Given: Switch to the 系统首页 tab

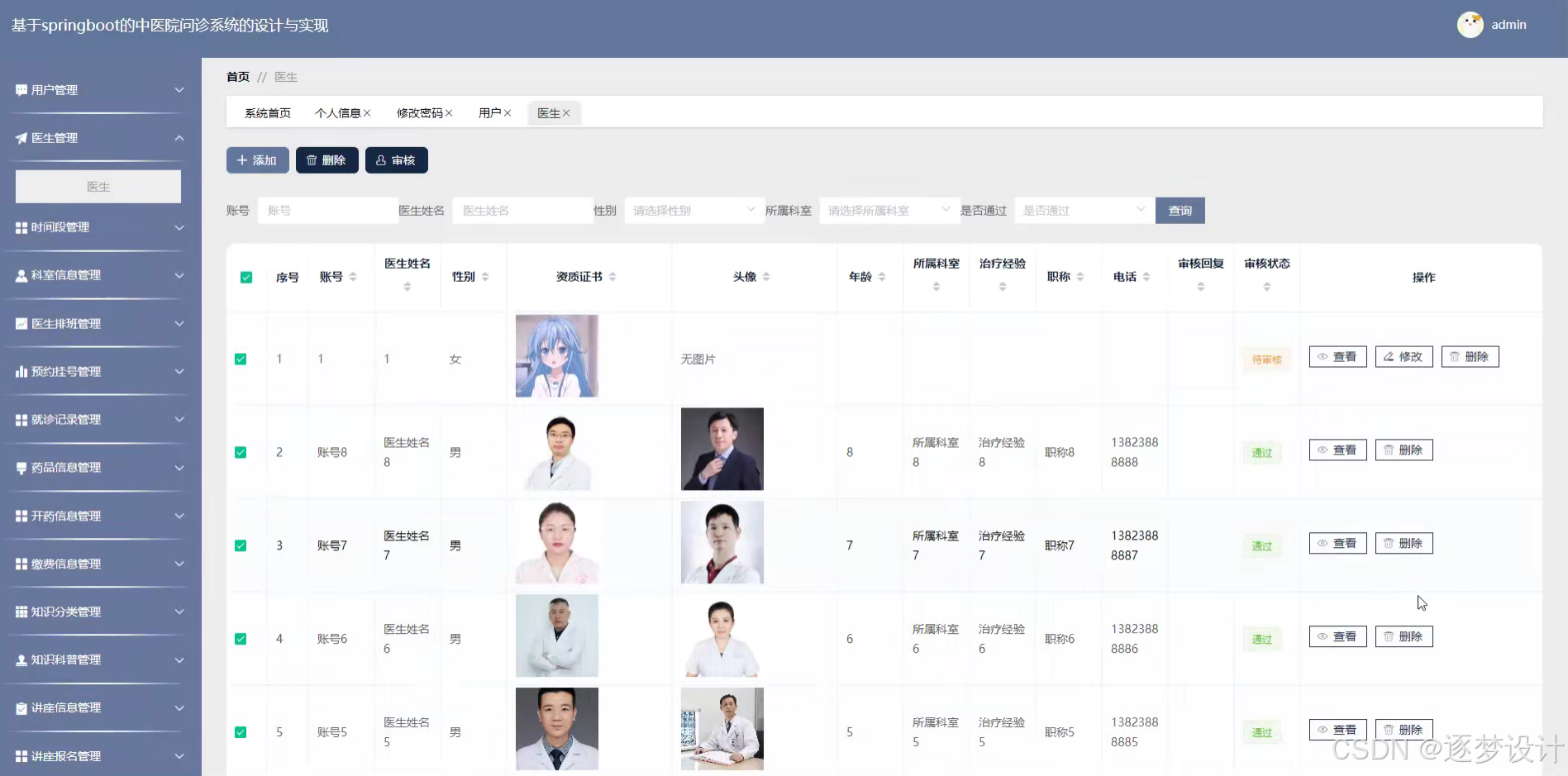Looking at the screenshot, I should click(x=268, y=113).
